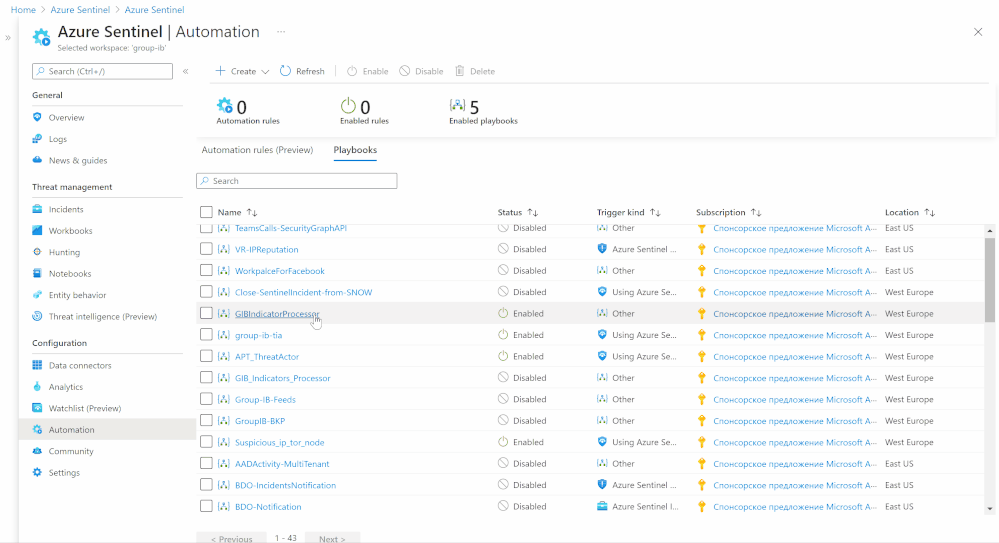Switch to the Automation rules (Preview) tab
999x543 pixels.
tap(257, 150)
